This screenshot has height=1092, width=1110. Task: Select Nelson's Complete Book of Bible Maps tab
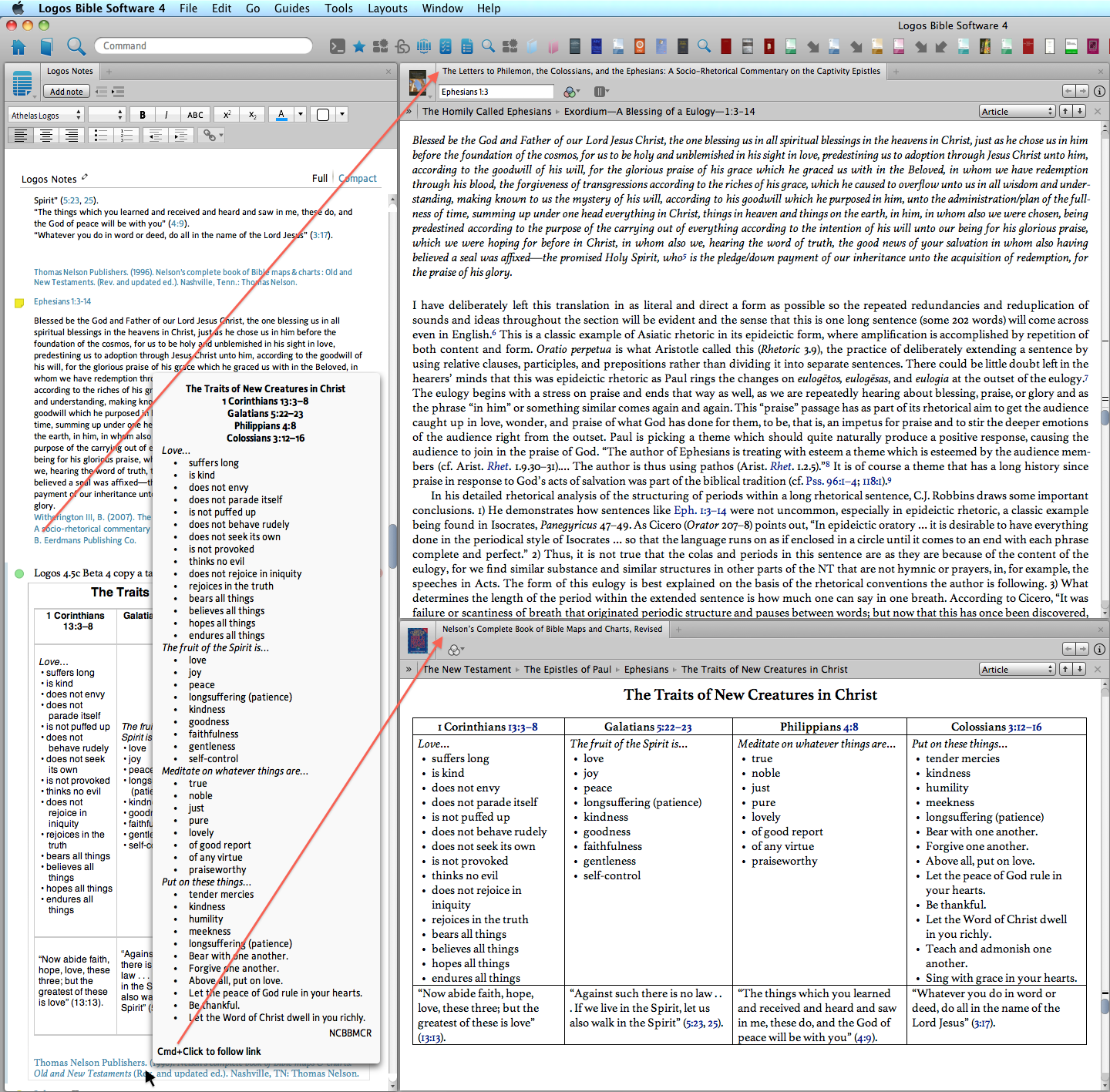(552, 629)
